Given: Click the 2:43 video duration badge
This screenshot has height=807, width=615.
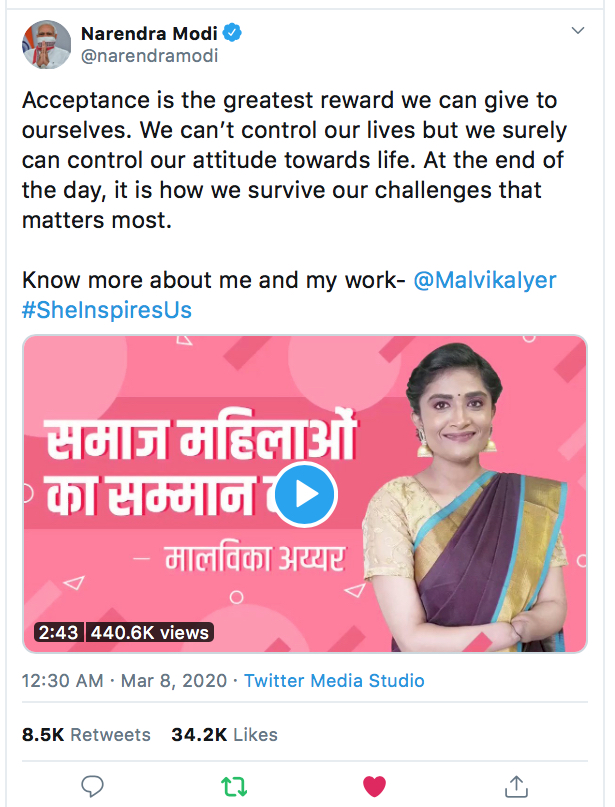Looking at the screenshot, I should pos(58,632).
